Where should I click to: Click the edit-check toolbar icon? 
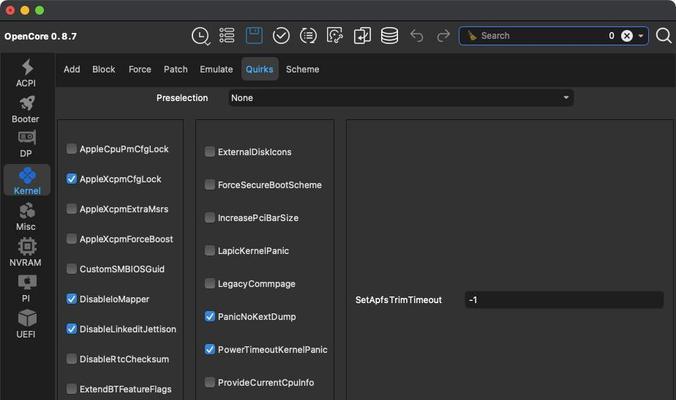tap(335, 36)
